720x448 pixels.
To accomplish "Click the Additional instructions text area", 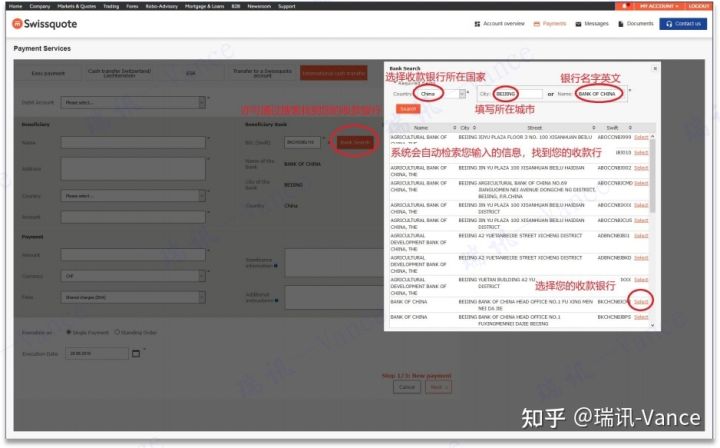I will pyautogui.click(x=334, y=297).
